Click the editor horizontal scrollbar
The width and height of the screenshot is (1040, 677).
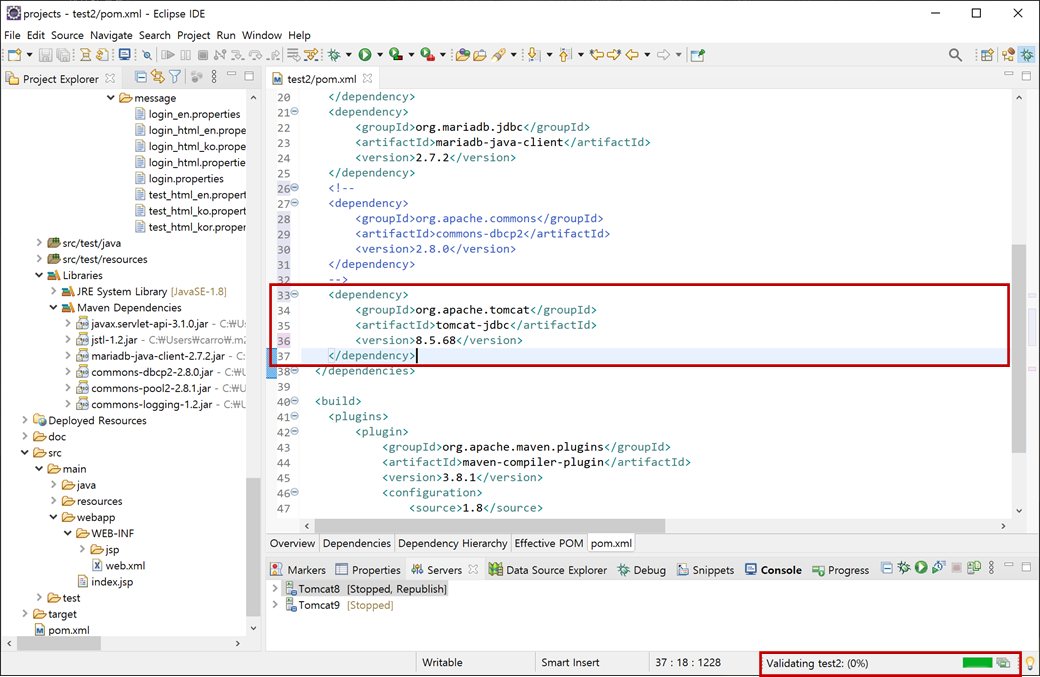coord(489,526)
